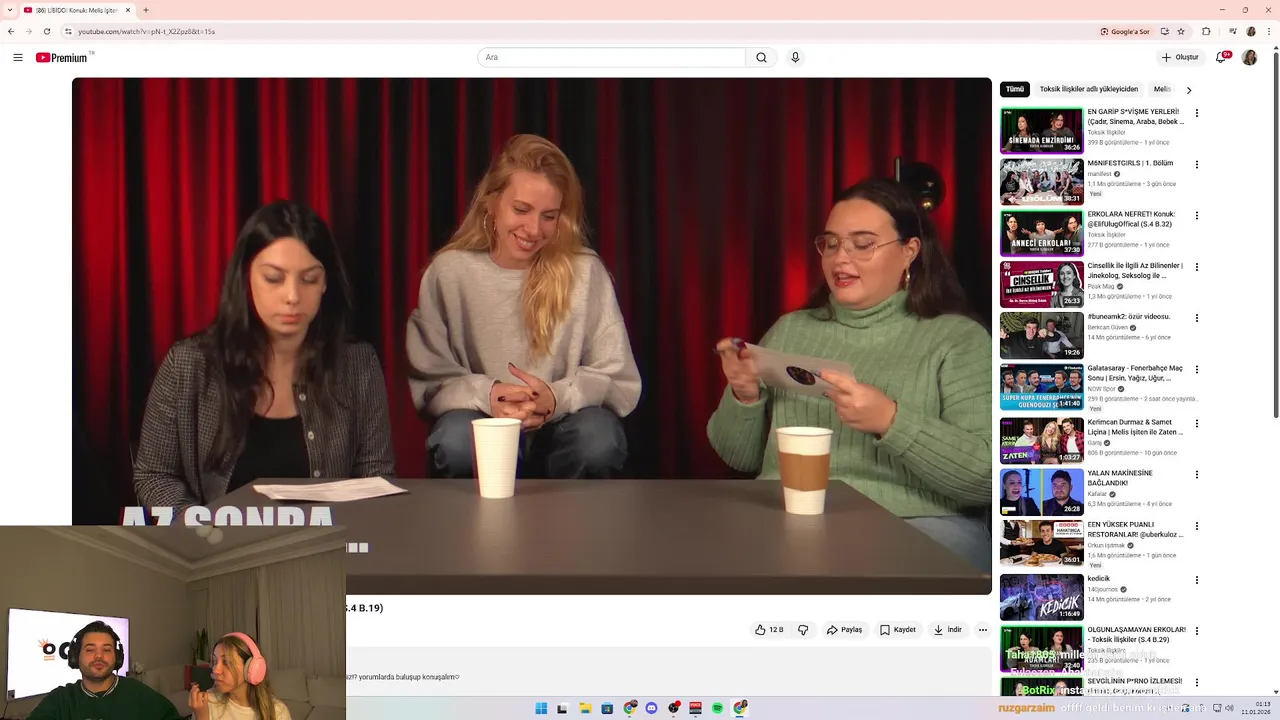Click the search magnifier button

coord(761,58)
